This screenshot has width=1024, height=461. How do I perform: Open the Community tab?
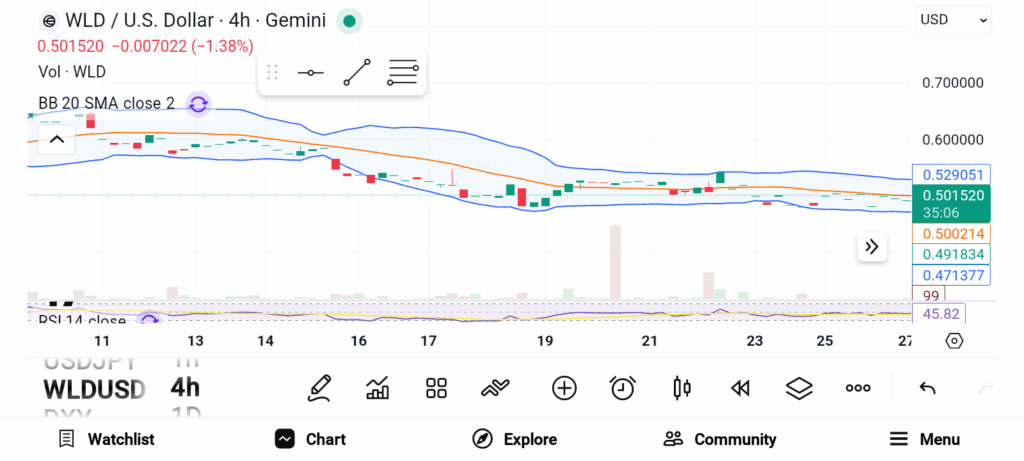(x=720, y=439)
